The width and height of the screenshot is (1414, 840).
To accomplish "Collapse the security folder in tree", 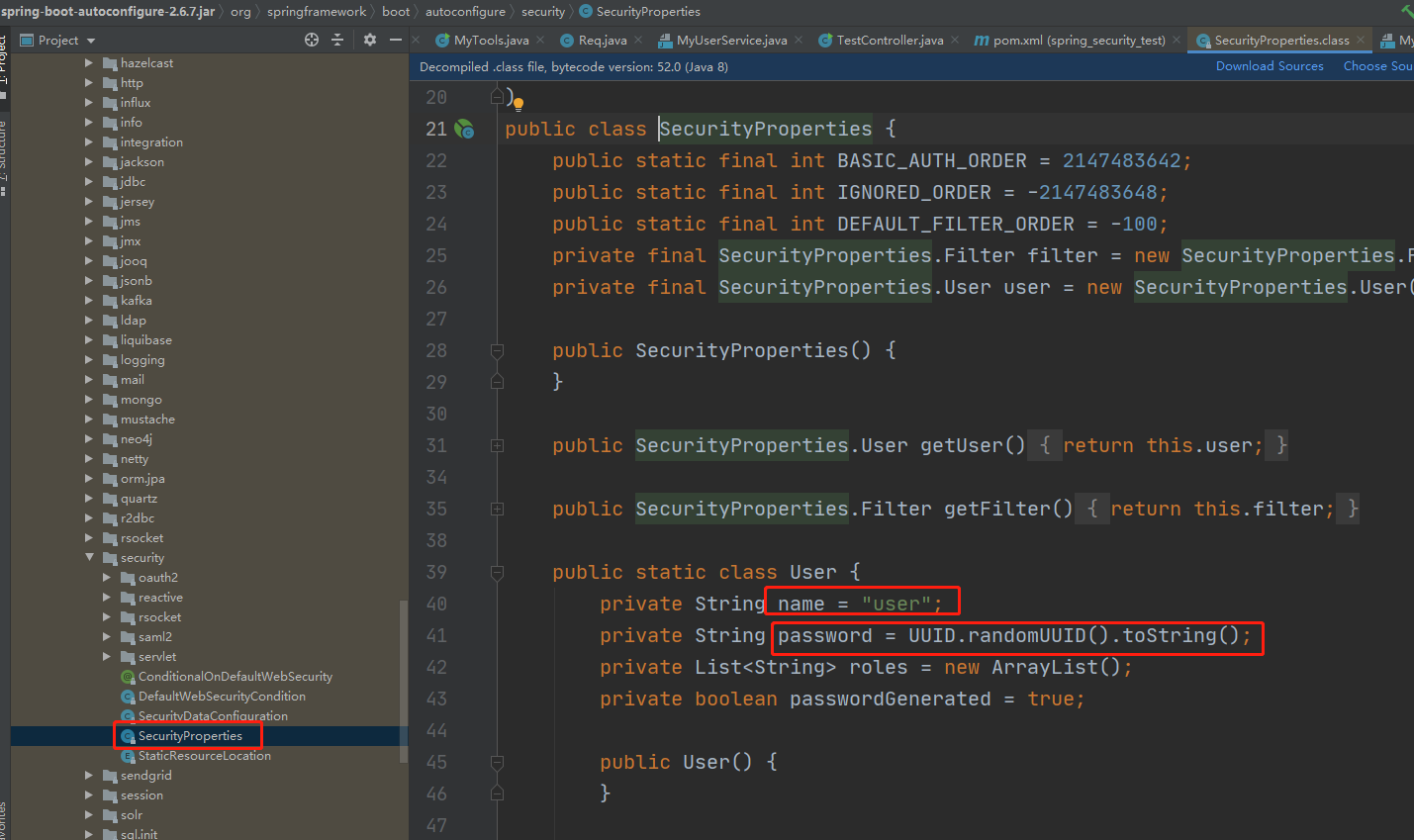I will click(x=90, y=558).
